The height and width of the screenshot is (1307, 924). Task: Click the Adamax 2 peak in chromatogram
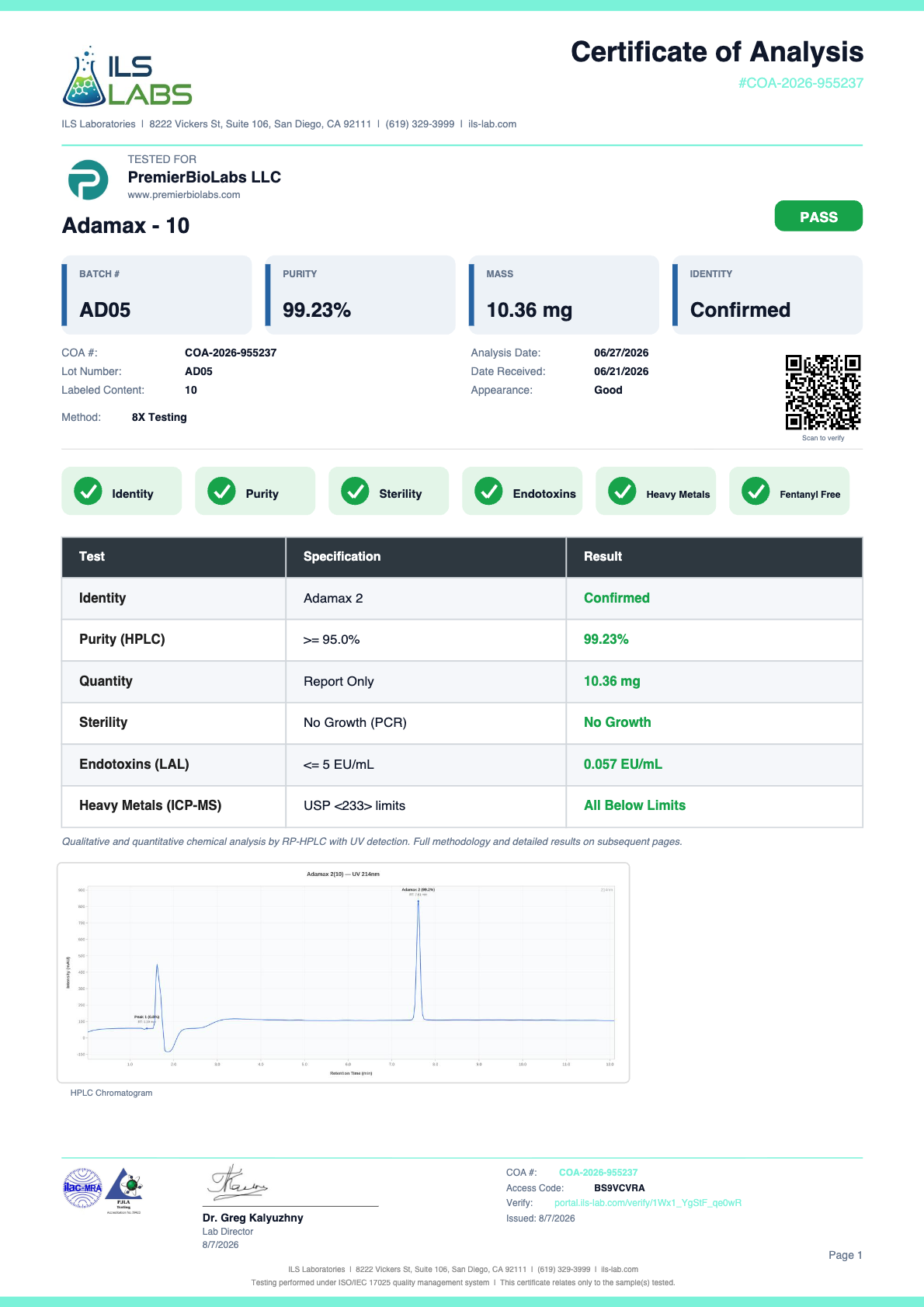[419, 959]
